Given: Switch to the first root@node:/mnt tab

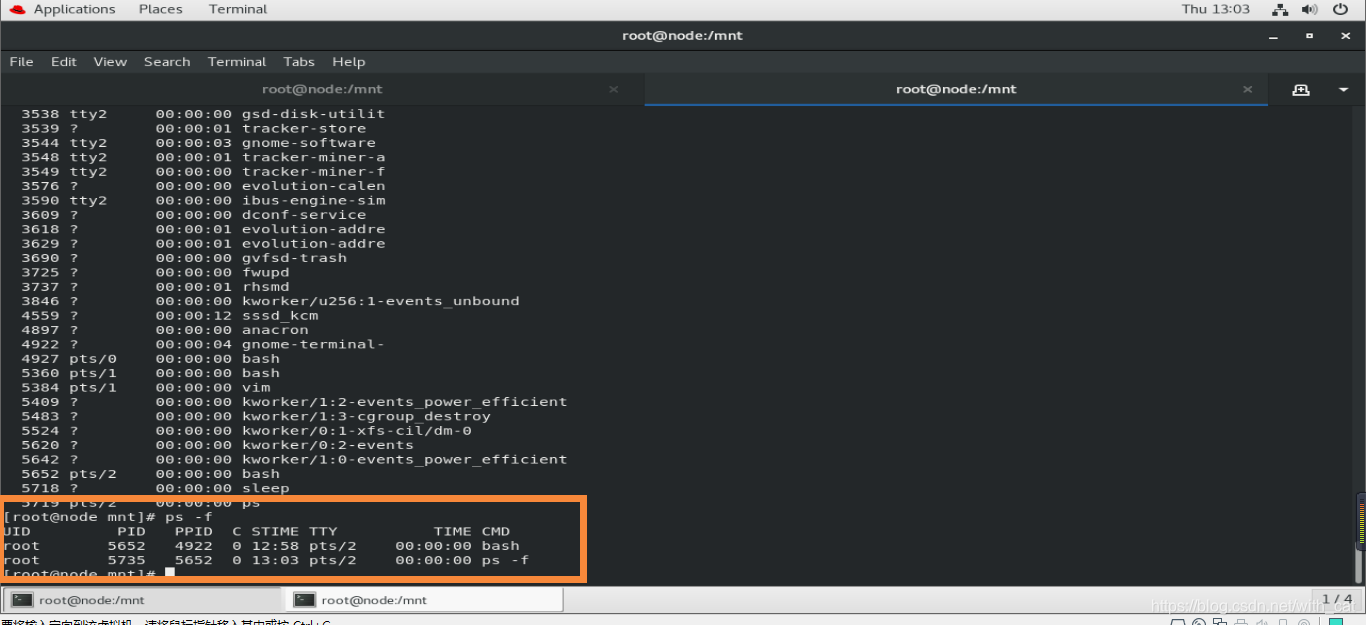Looking at the screenshot, I should click(x=322, y=89).
